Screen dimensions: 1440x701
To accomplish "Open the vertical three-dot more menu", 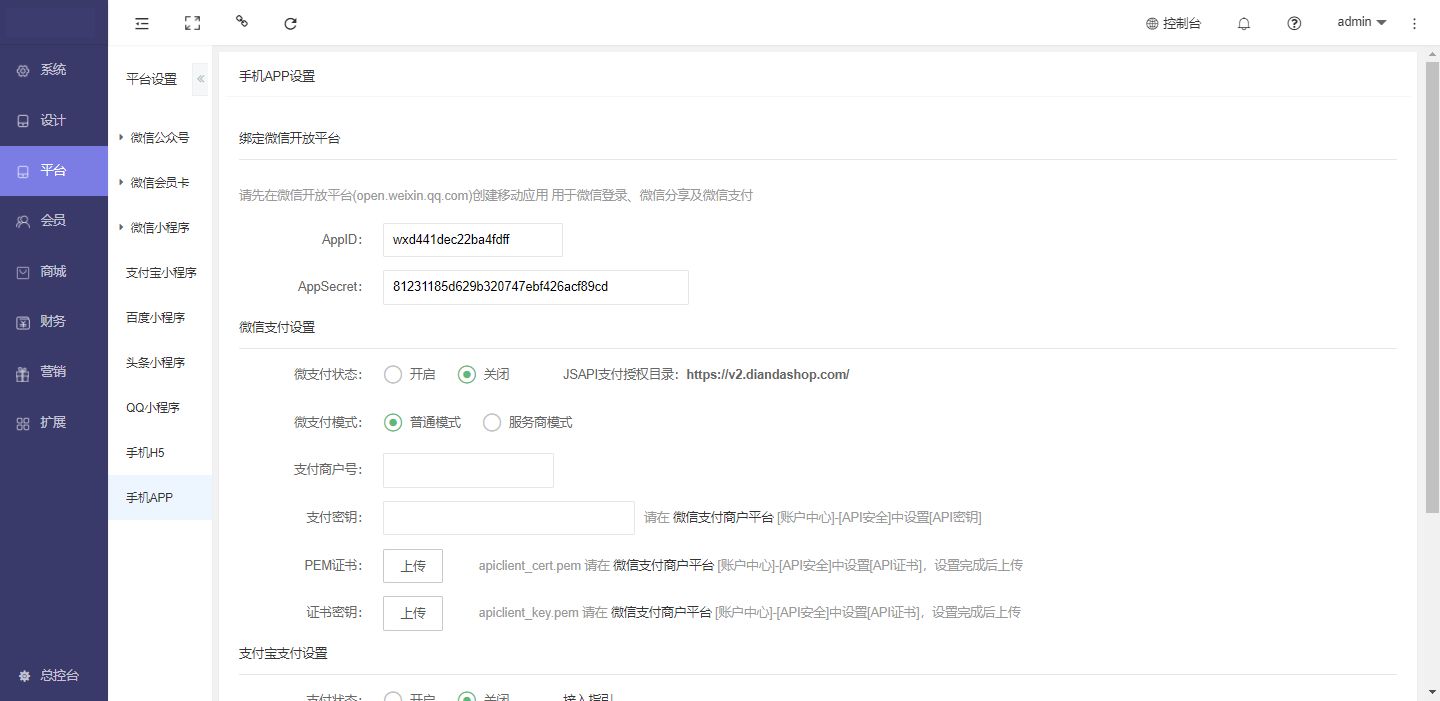I will (1414, 23).
